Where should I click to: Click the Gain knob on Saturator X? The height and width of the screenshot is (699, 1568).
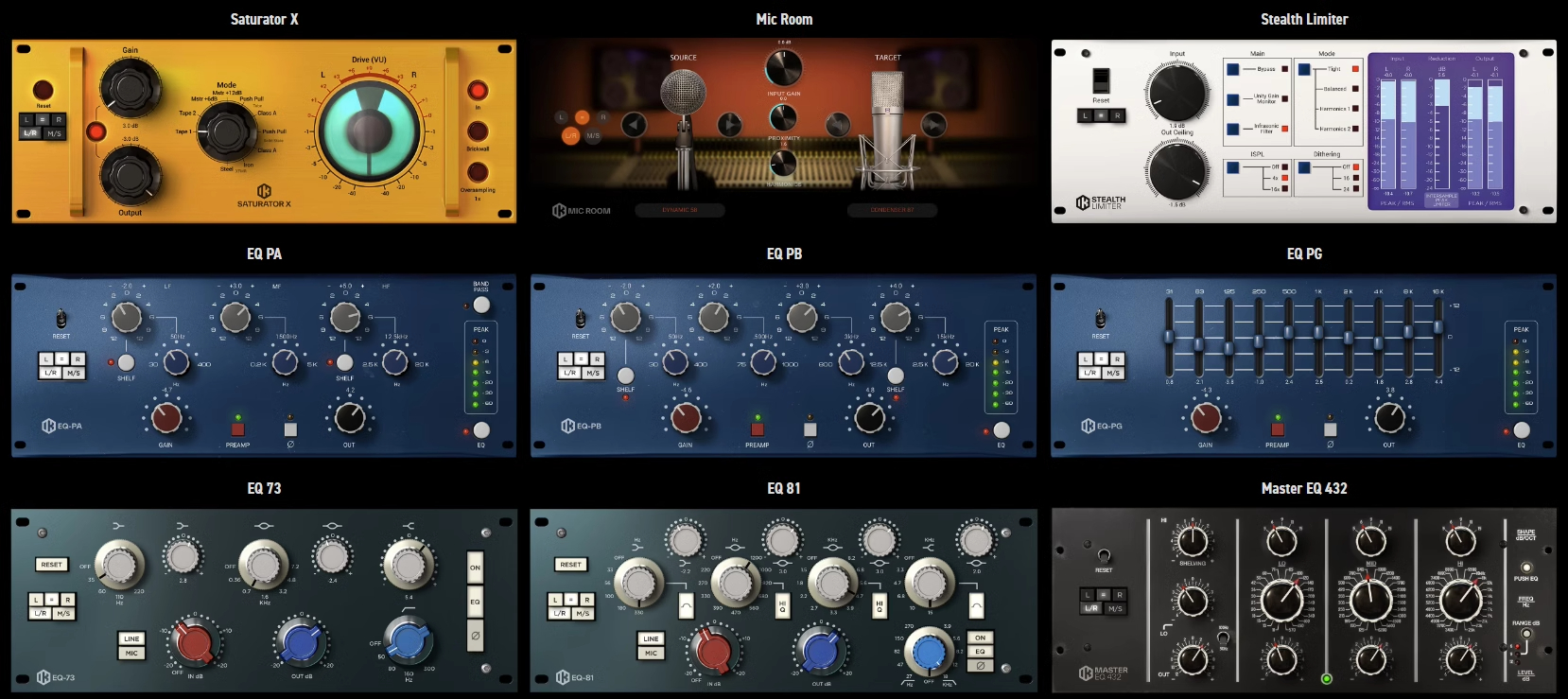pos(130,87)
